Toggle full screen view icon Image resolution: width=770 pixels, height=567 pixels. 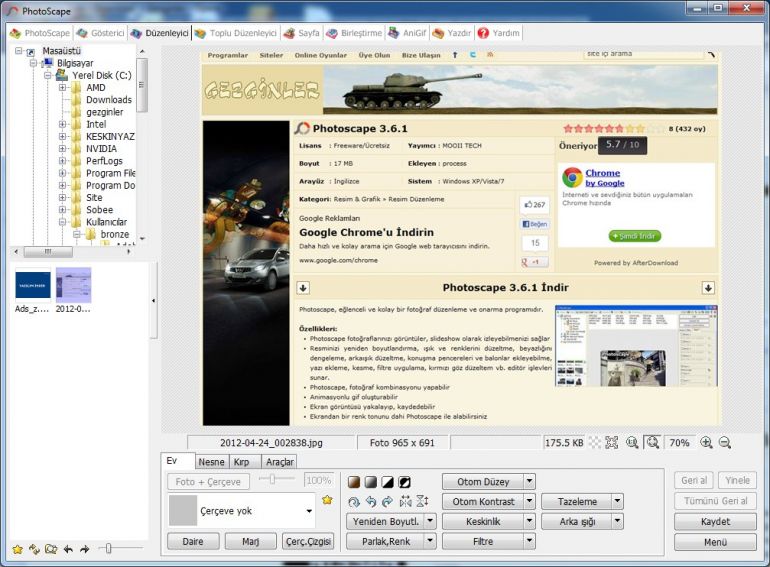(x=612, y=442)
